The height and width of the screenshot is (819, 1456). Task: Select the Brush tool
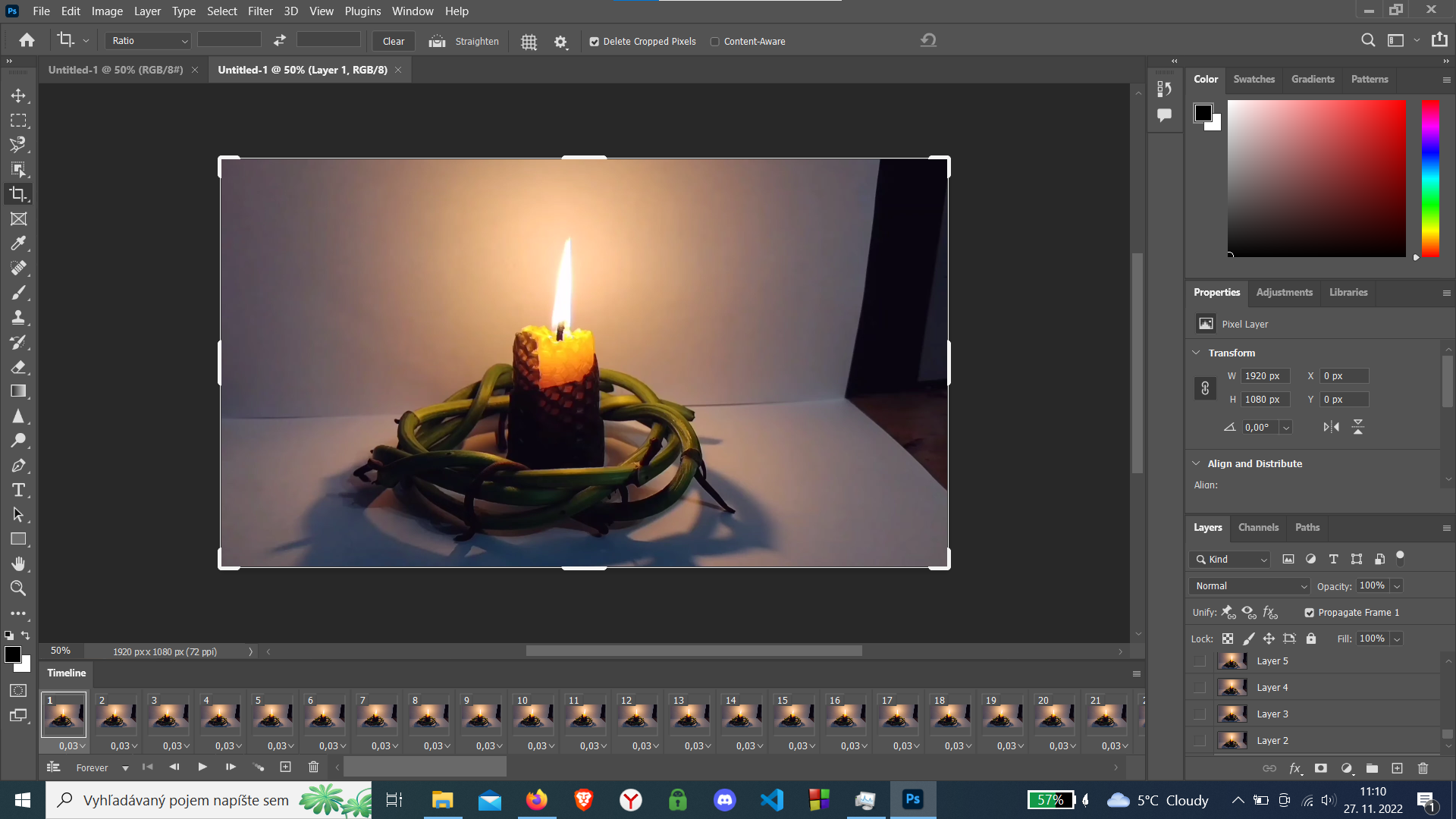[18, 293]
